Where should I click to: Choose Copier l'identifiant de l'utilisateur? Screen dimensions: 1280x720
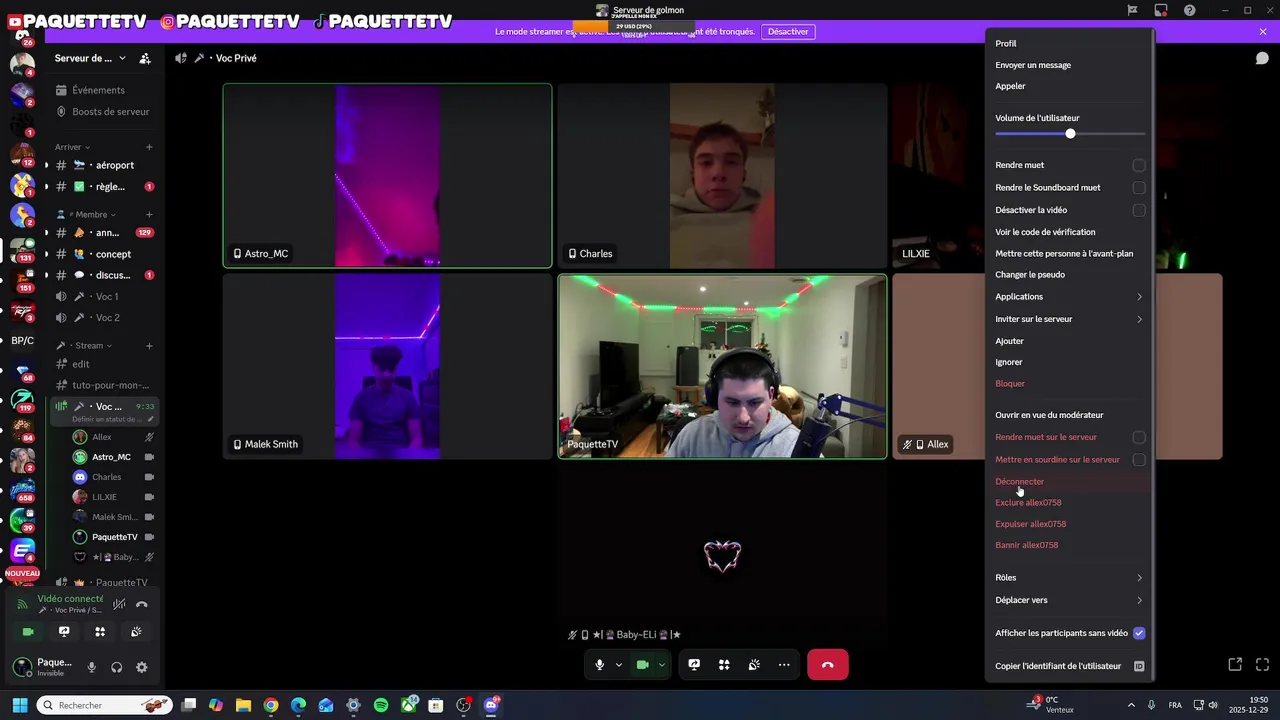(x=1069, y=666)
